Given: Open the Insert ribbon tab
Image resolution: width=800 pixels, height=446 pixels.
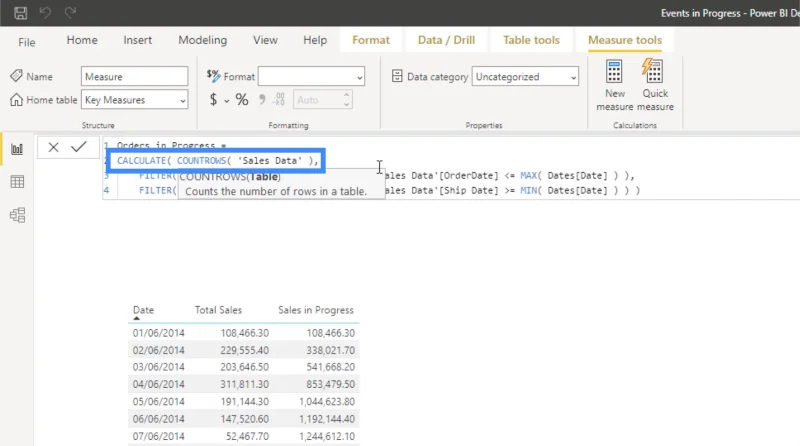Looking at the screenshot, I should tap(138, 40).
